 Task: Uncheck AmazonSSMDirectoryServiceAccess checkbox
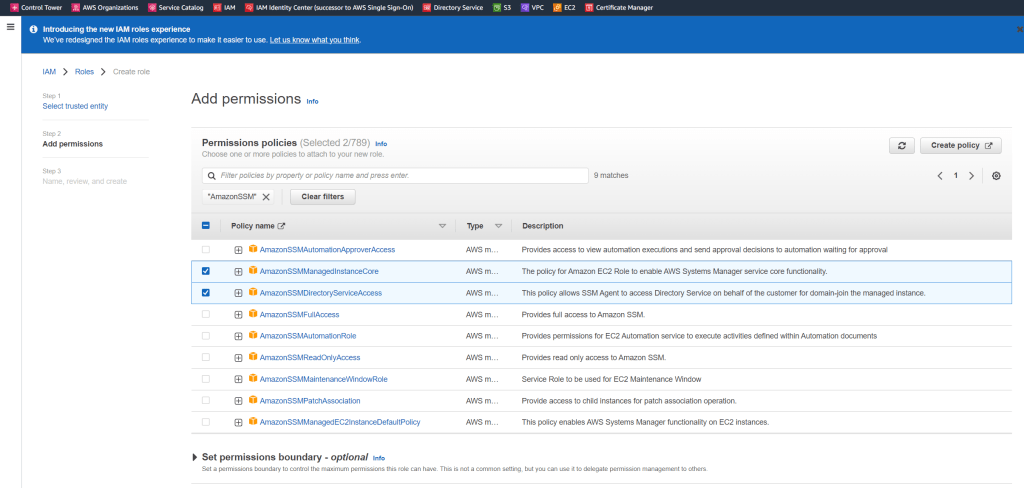(206, 293)
